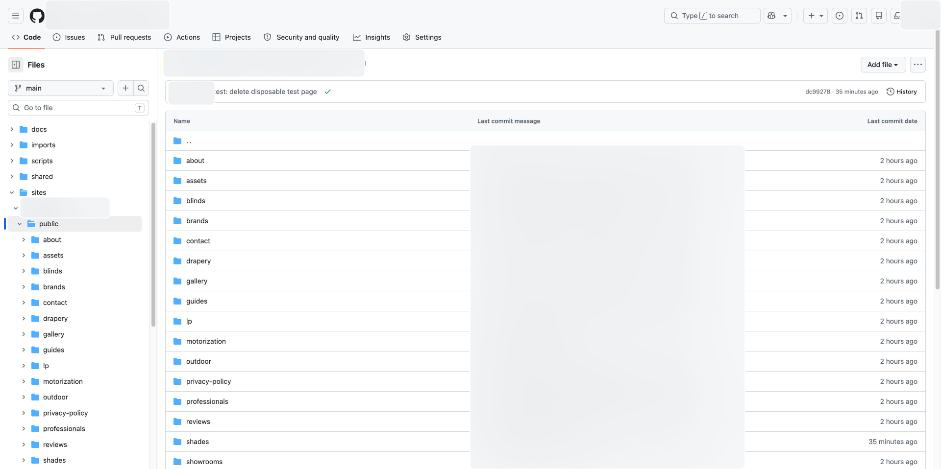Open the about folder in file list

[195, 161]
